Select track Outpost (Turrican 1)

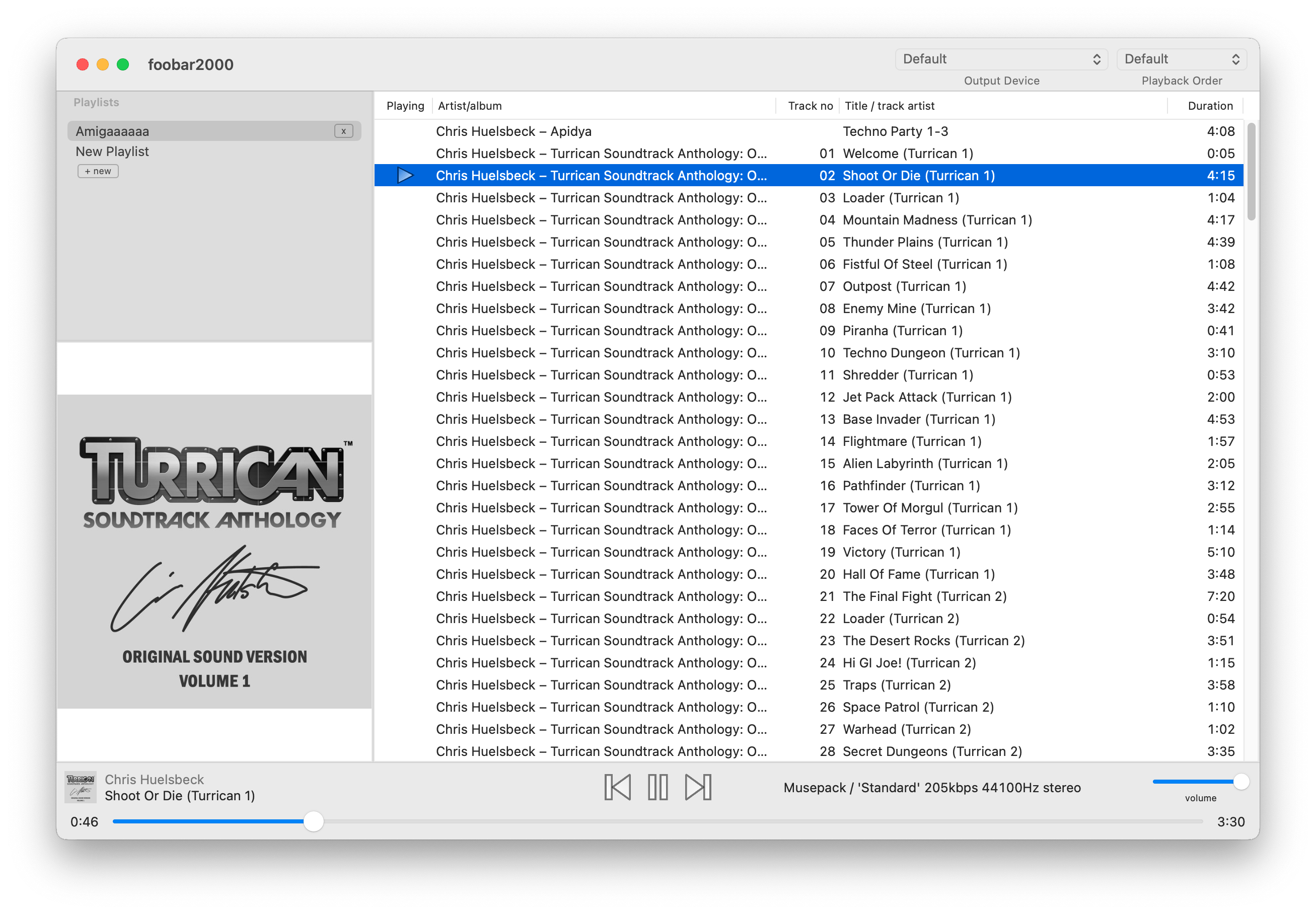[809, 286]
